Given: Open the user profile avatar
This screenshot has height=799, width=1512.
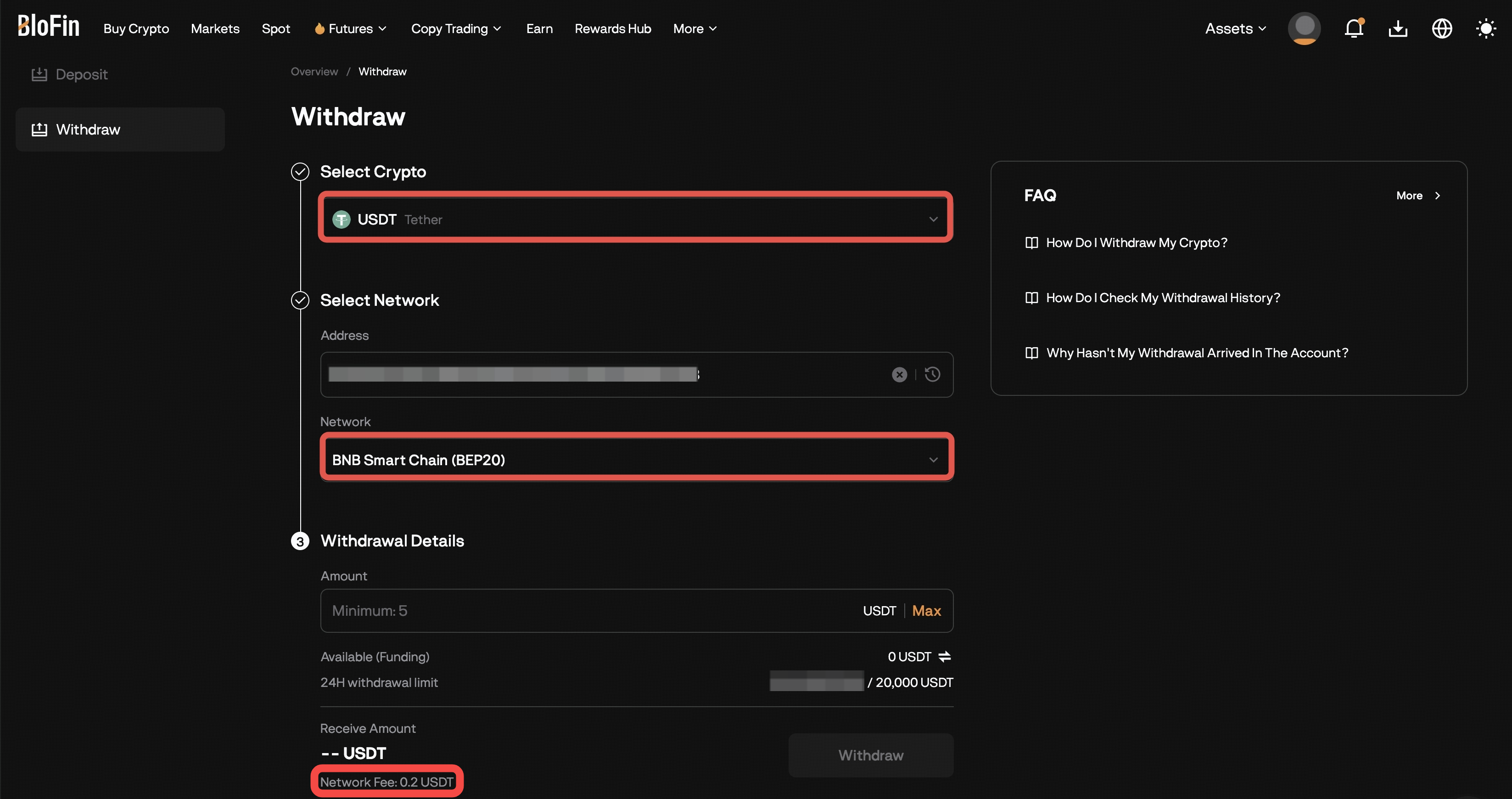Looking at the screenshot, I should point(1304,28).
